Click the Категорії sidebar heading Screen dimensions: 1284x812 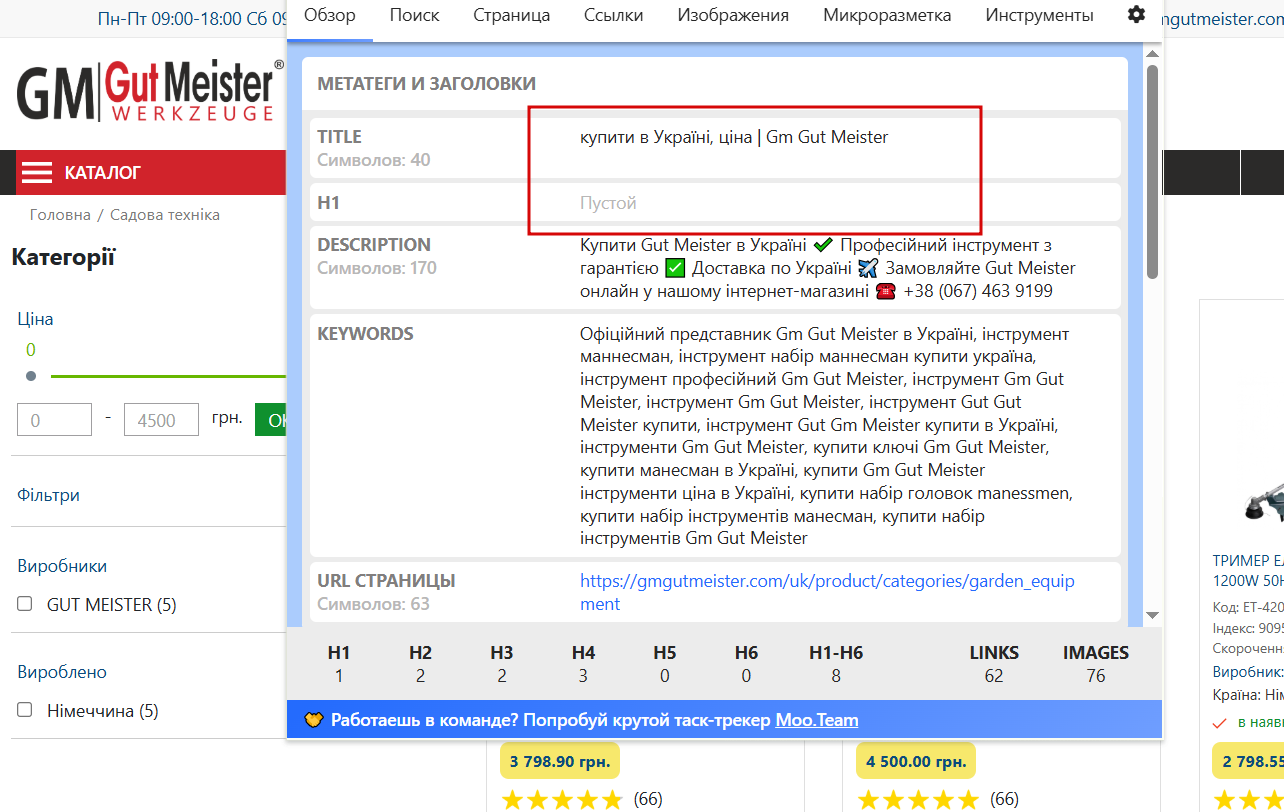tap(63, 257)
